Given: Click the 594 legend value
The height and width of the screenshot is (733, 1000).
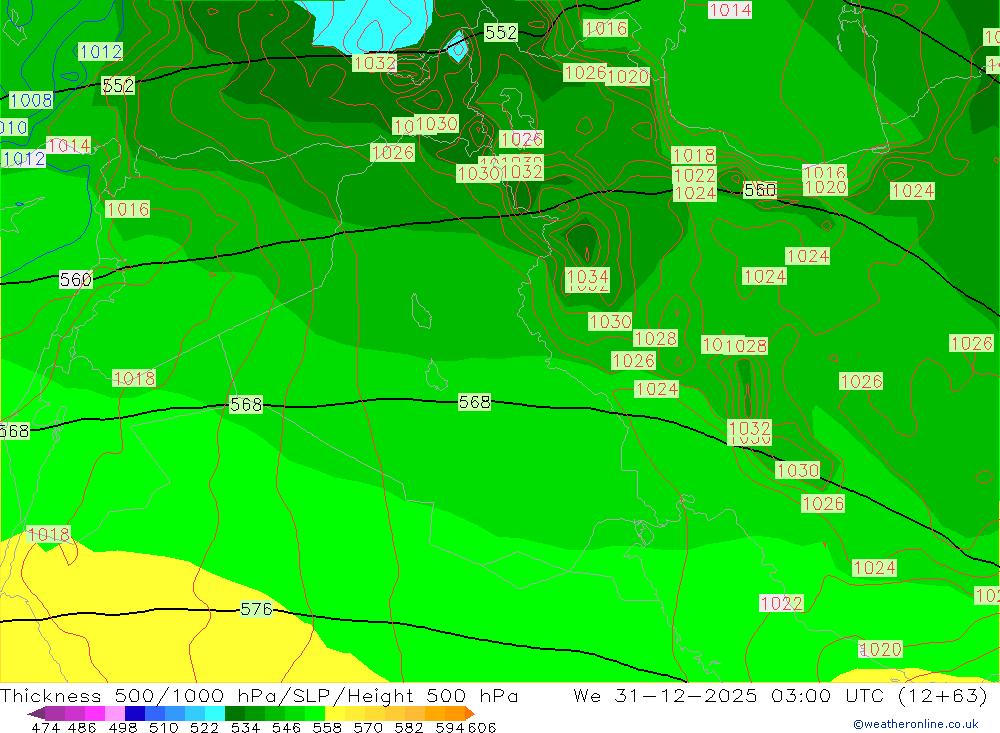Looking at the screenshot, I should pos(450,727).
